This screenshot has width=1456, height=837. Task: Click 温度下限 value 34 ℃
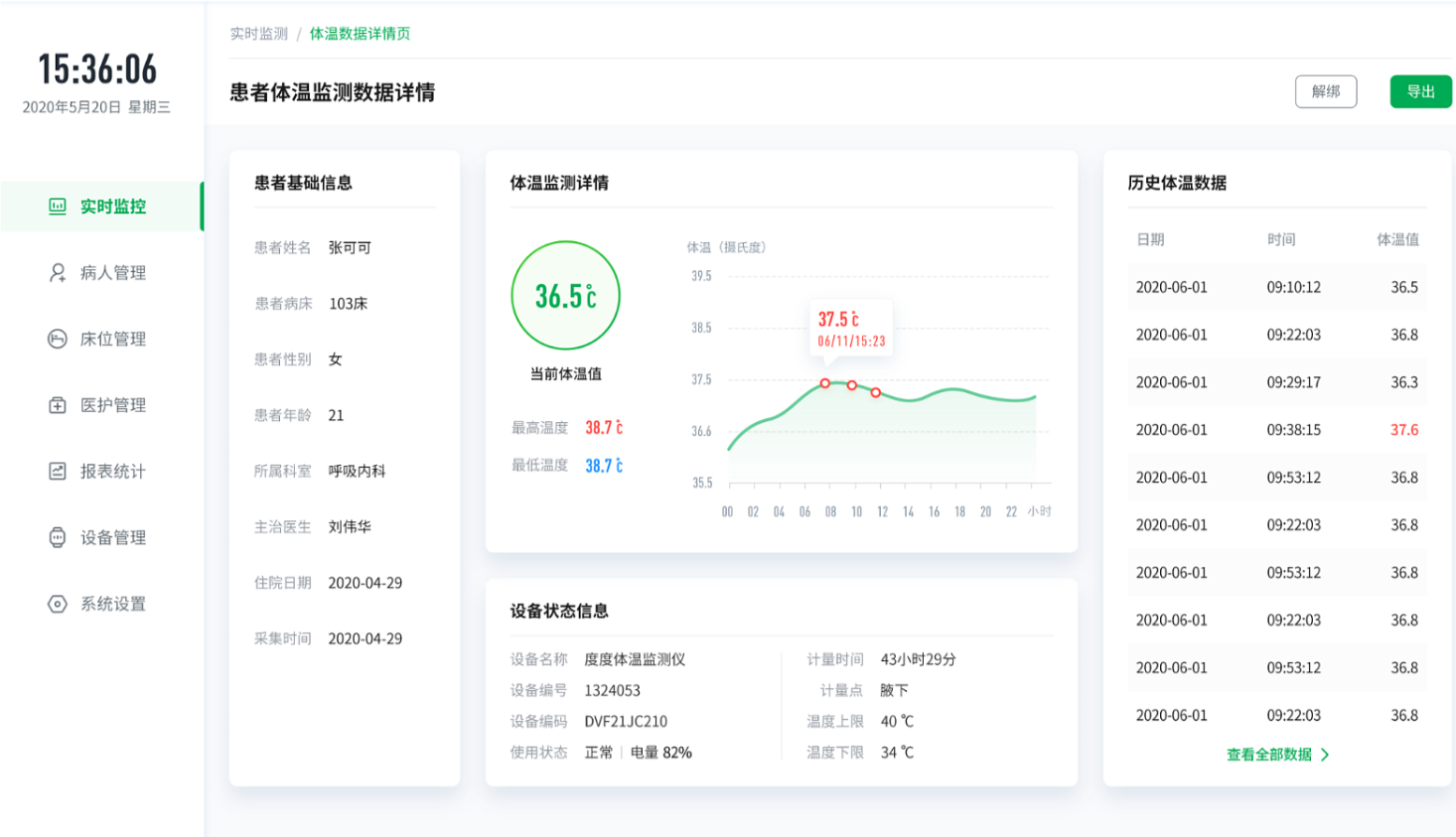click(897, 753)
